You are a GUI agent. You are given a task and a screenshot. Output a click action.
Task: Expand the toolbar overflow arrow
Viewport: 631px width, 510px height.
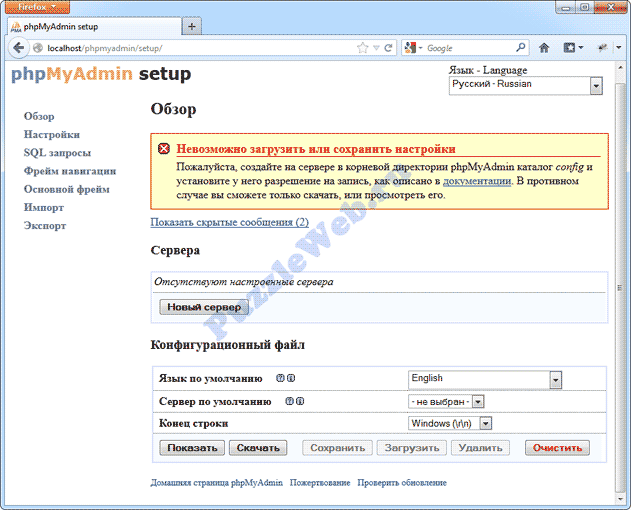[x=619, y=48]
